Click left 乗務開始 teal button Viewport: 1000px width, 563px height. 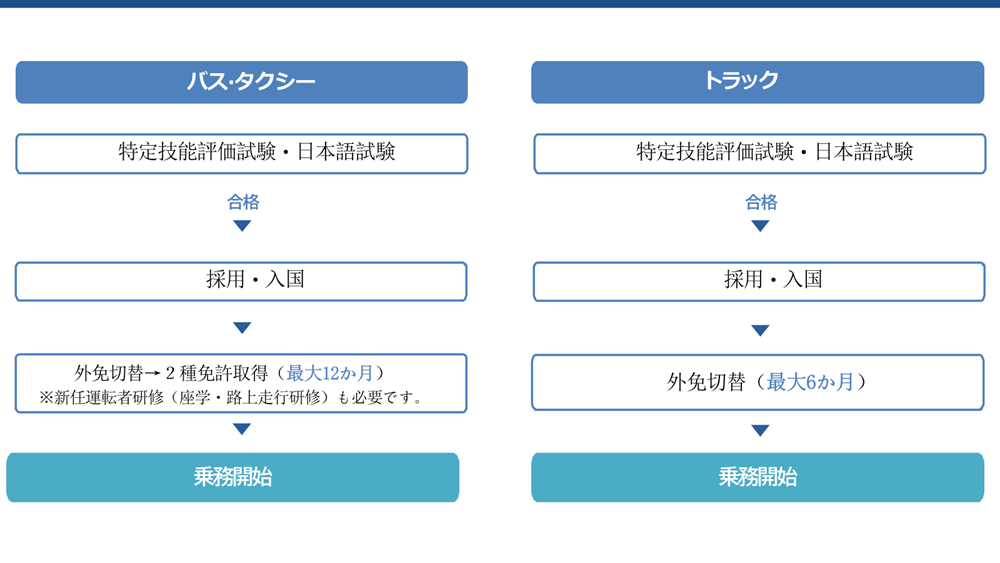[x=233, y=478]
